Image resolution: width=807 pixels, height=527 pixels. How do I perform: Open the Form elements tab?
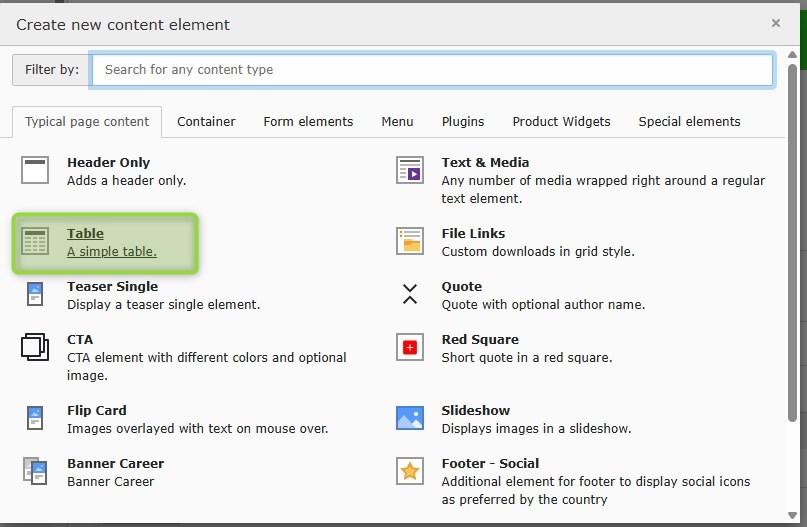click(x=308, y=121)
